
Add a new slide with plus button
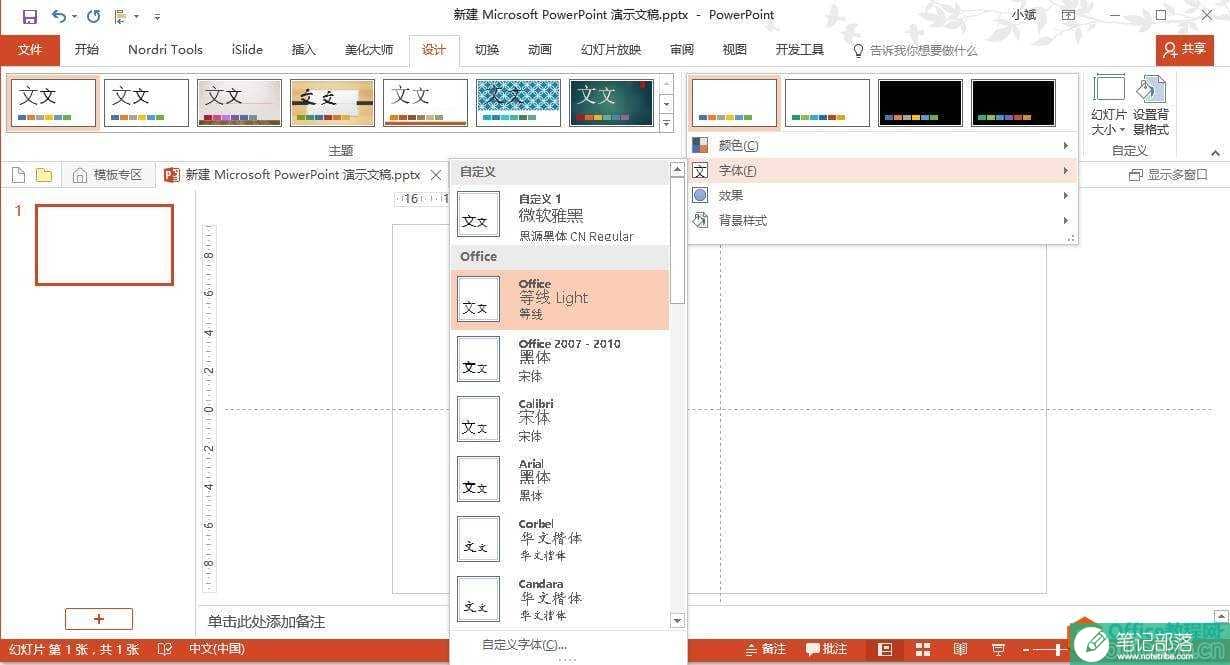tap(98, 619)
